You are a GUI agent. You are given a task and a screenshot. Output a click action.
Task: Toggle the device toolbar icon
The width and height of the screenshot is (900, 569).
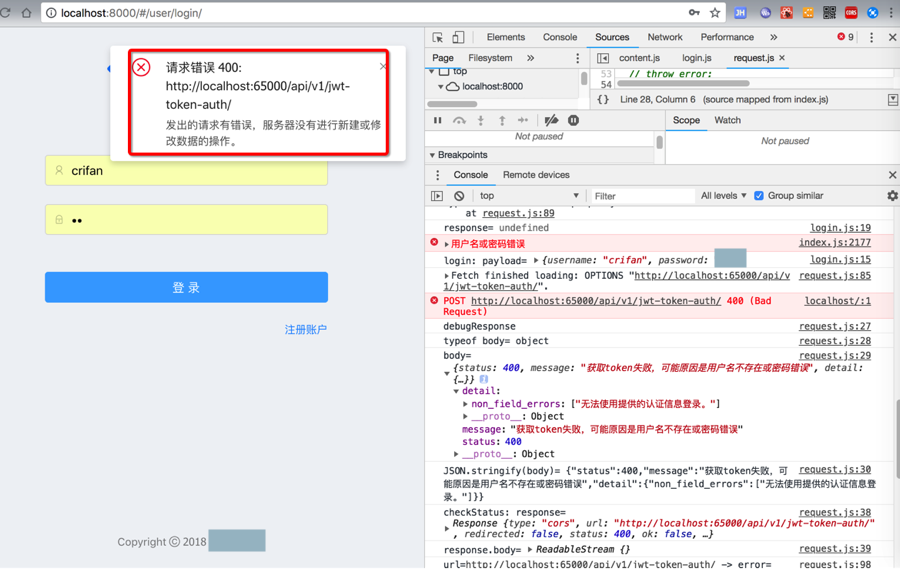coord(458,37)
